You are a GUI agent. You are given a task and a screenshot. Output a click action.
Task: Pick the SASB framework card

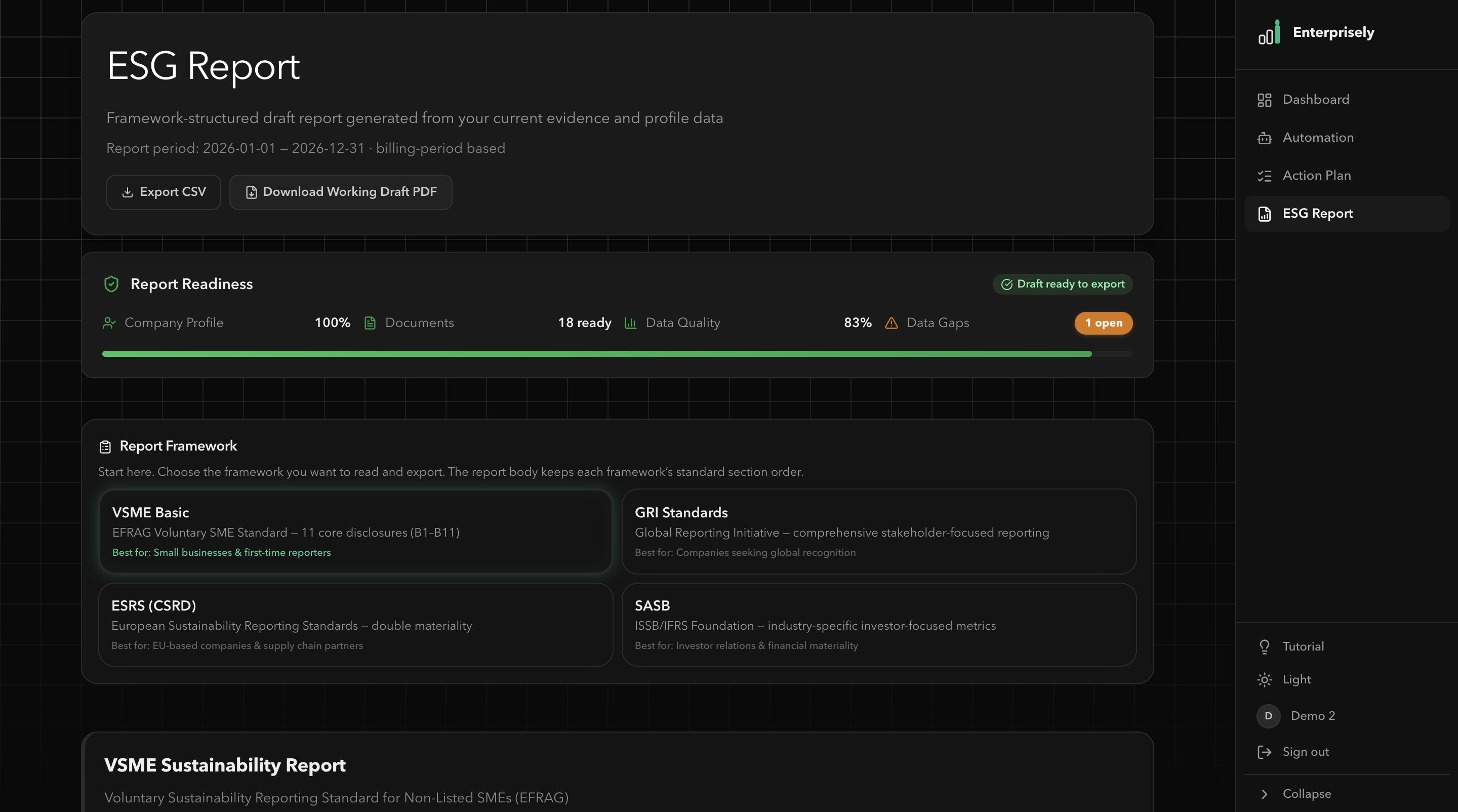click(878, 624)
